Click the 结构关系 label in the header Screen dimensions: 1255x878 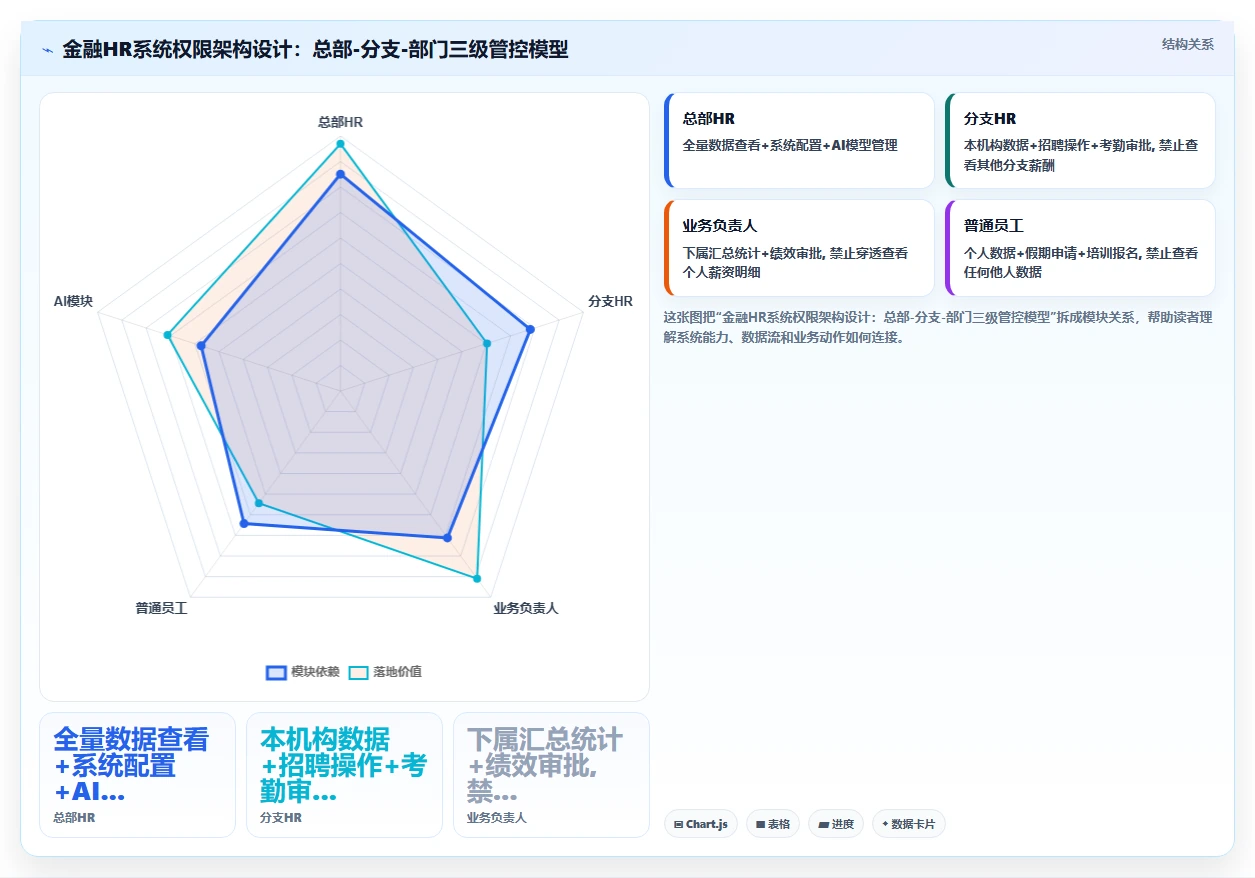click(x=1188, y=44)
